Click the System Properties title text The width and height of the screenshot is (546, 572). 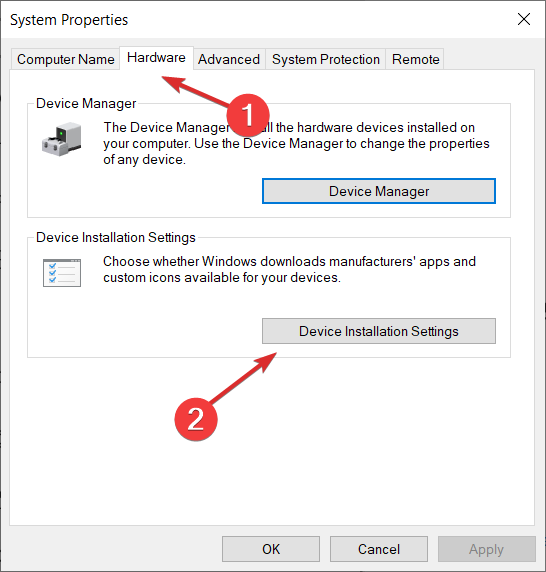tap(69, 20)
